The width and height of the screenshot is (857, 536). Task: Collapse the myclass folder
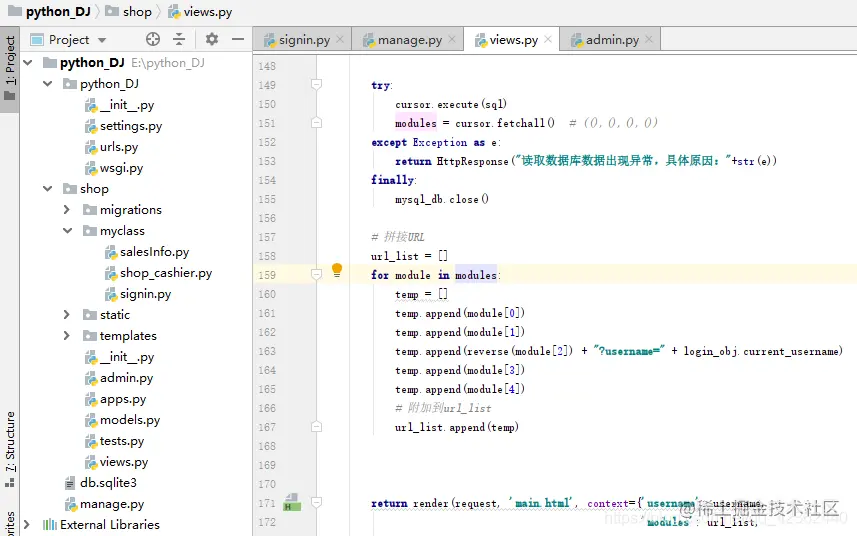tap(68, 231)
